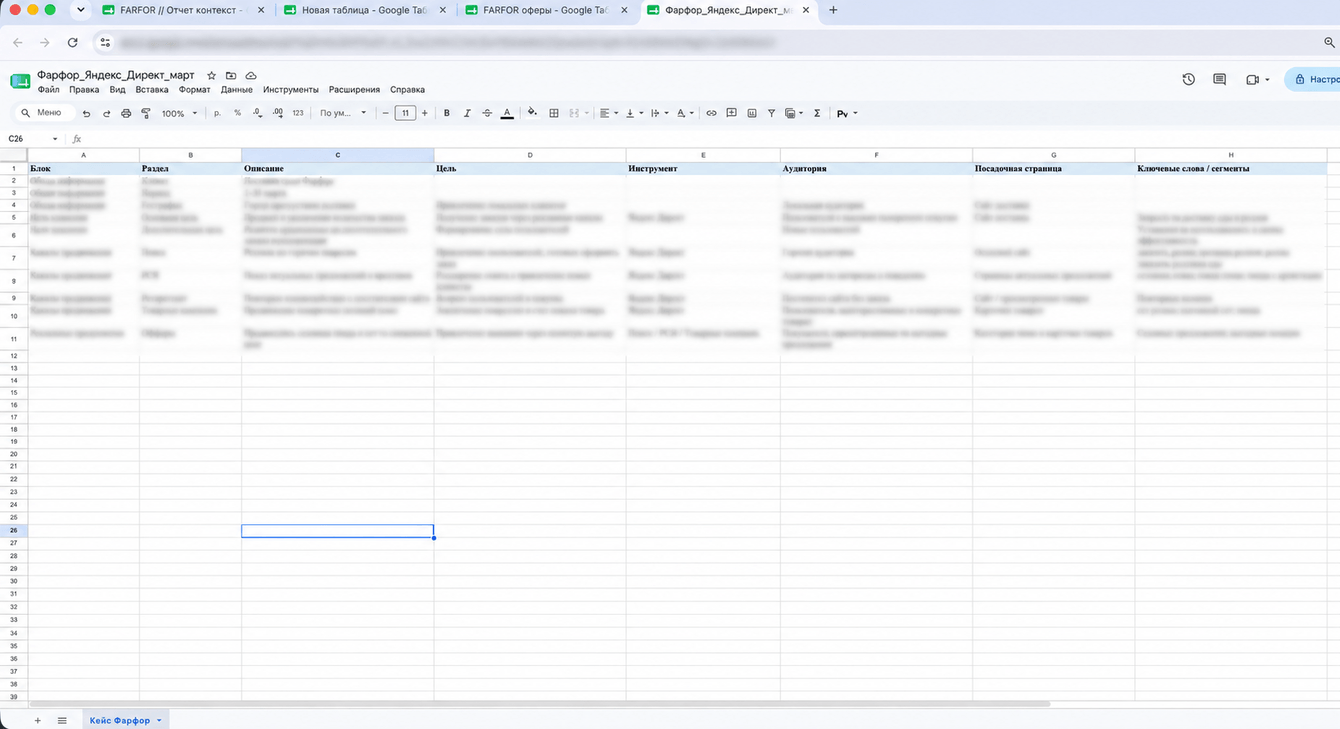Viewport: 1340px width, 729px height.
Task: Open the Данные menu
Action: coord(237,90)
